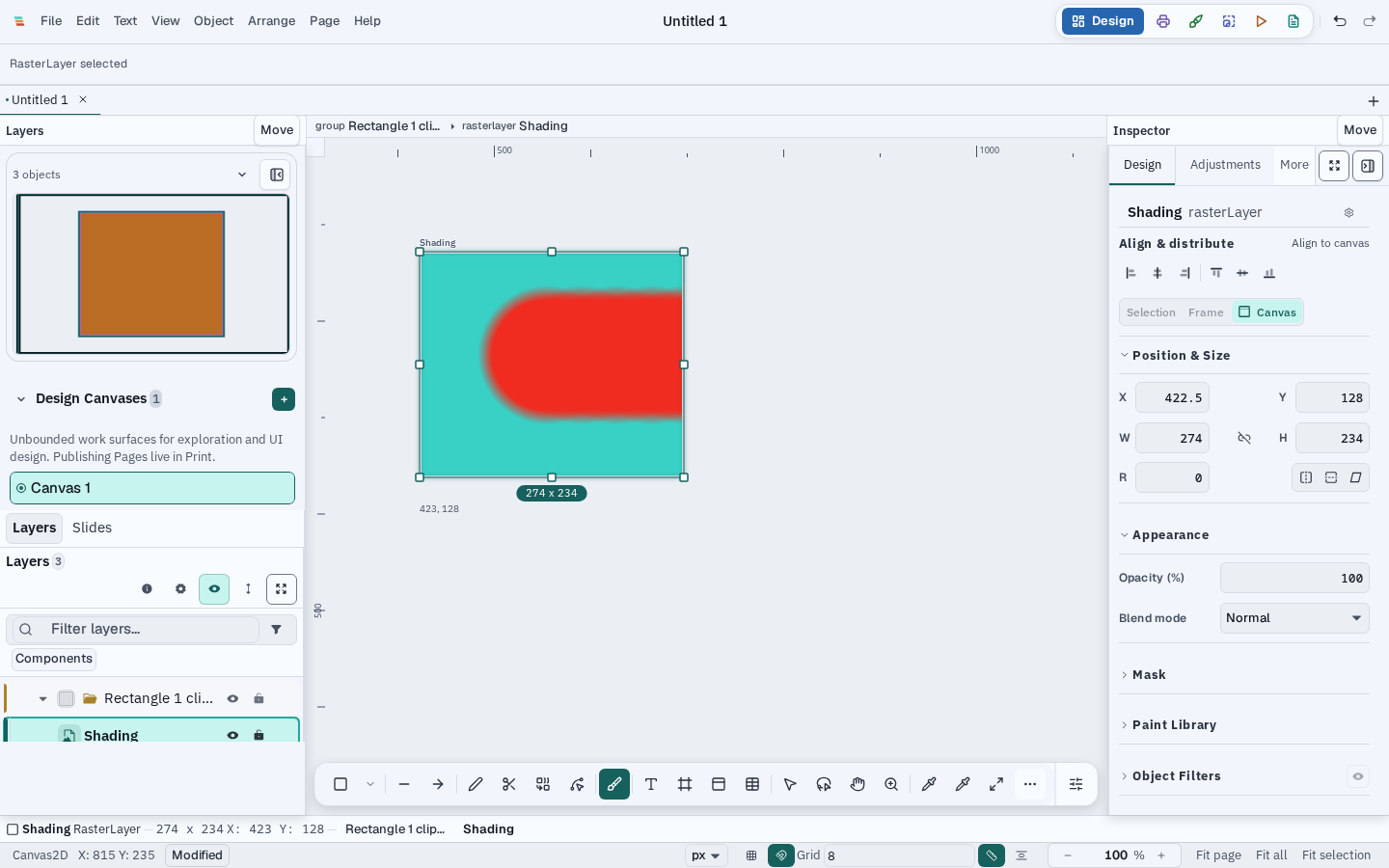
Task: Switch to Print mode printer icon
Action: click(1163, 21)
